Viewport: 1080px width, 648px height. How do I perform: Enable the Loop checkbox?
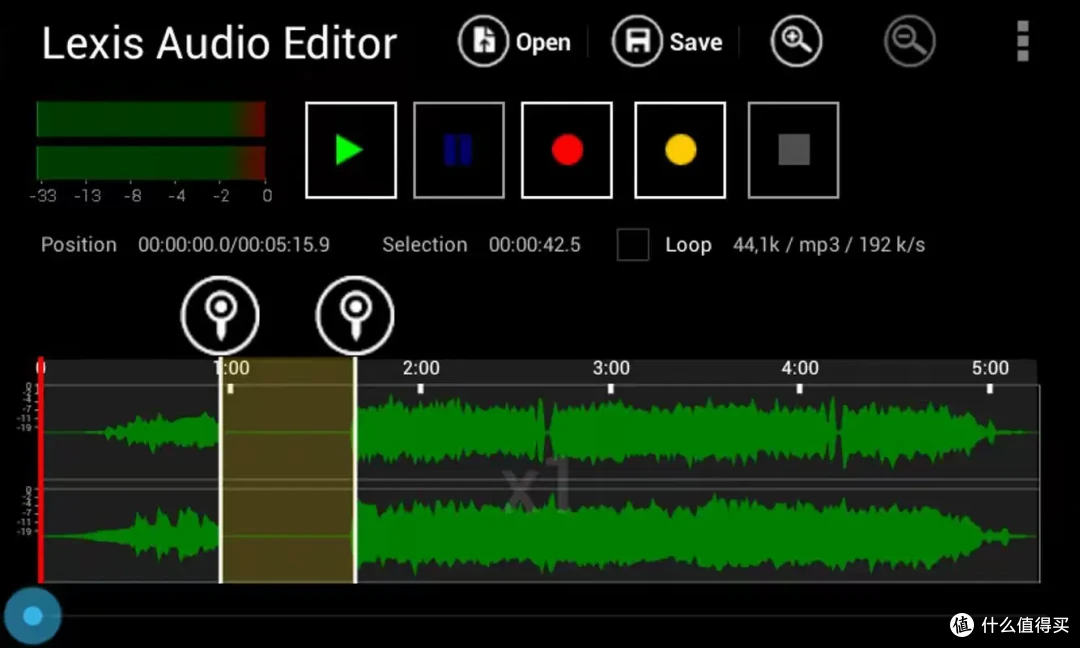tap(632, 244)
